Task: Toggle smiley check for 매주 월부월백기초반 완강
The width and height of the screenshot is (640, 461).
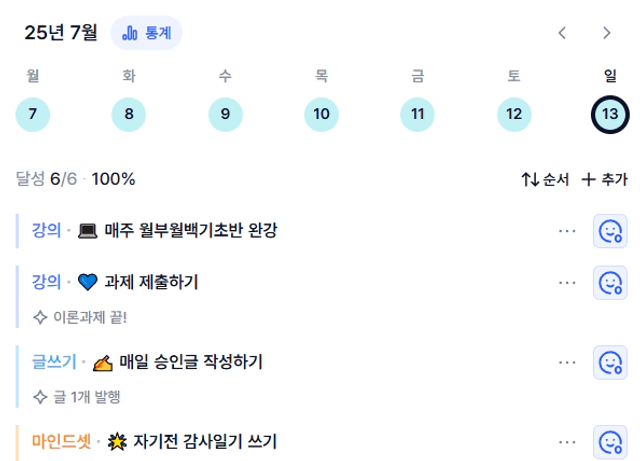Action: [610, 231]
